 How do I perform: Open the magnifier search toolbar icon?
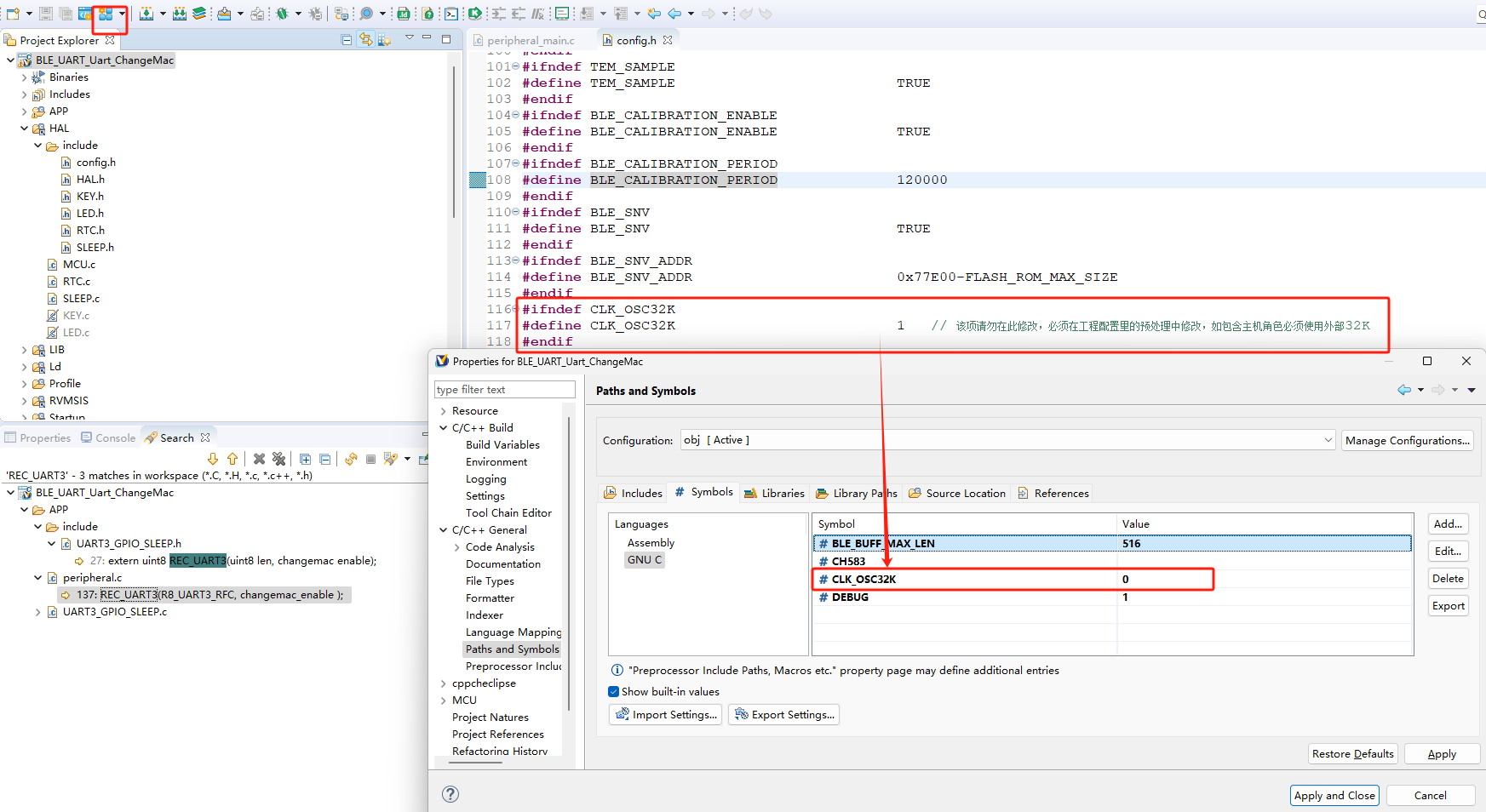click(366, 14)
